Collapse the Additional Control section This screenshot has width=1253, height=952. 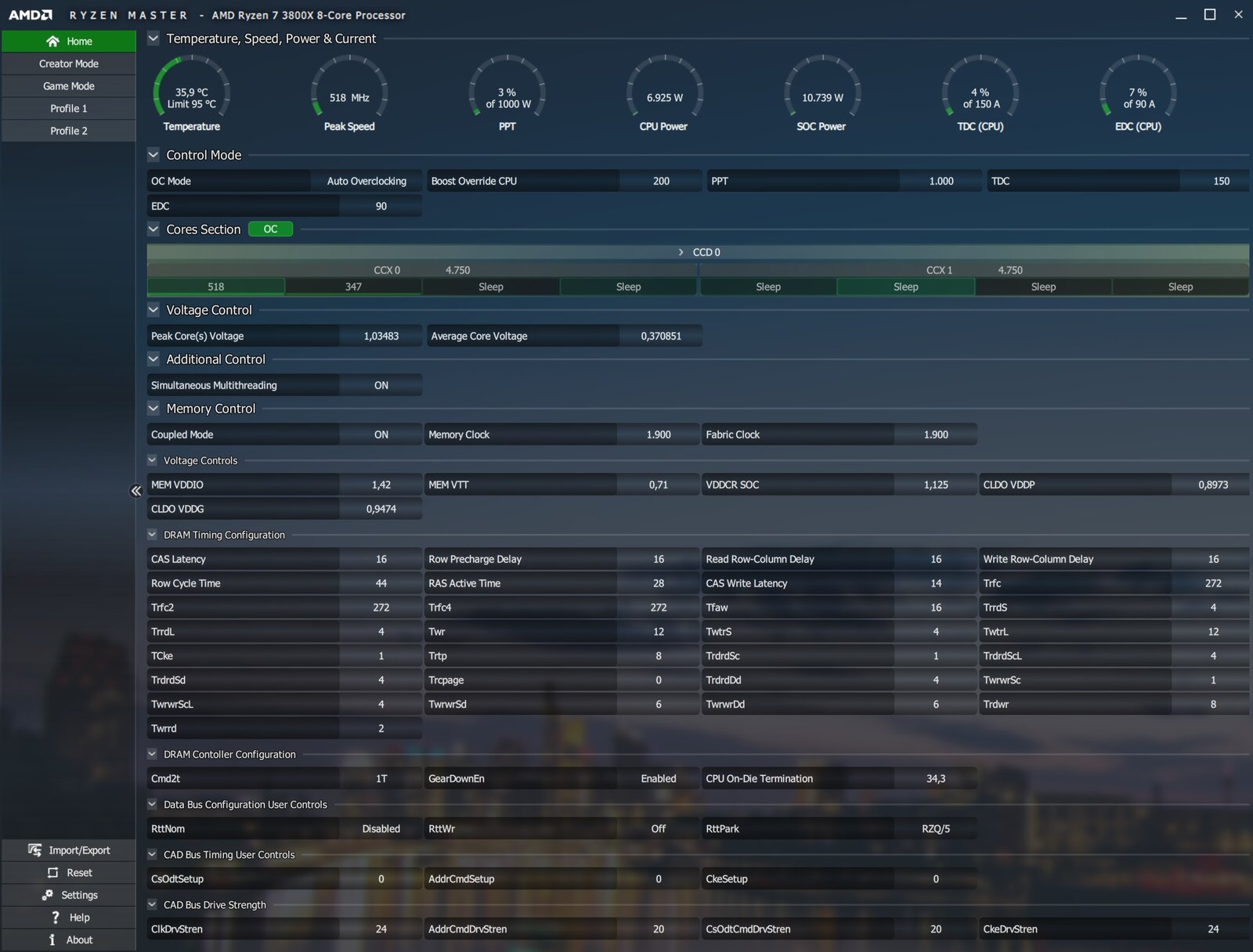[x=153, y=359]
